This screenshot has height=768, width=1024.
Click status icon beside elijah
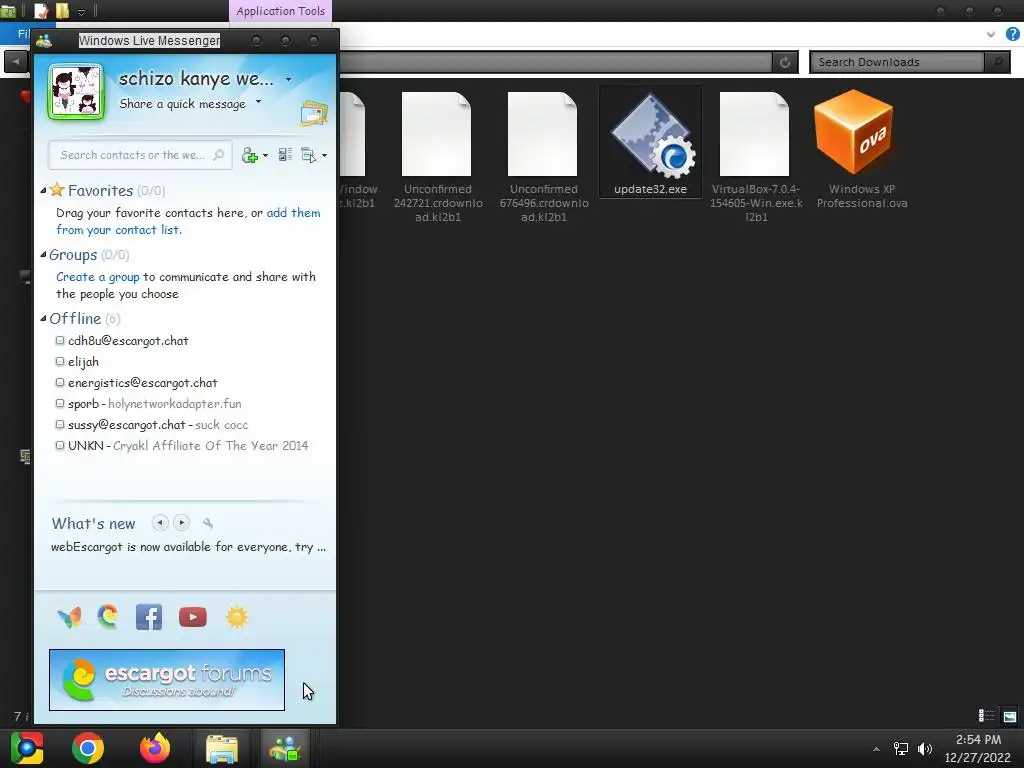click(60, 361)
